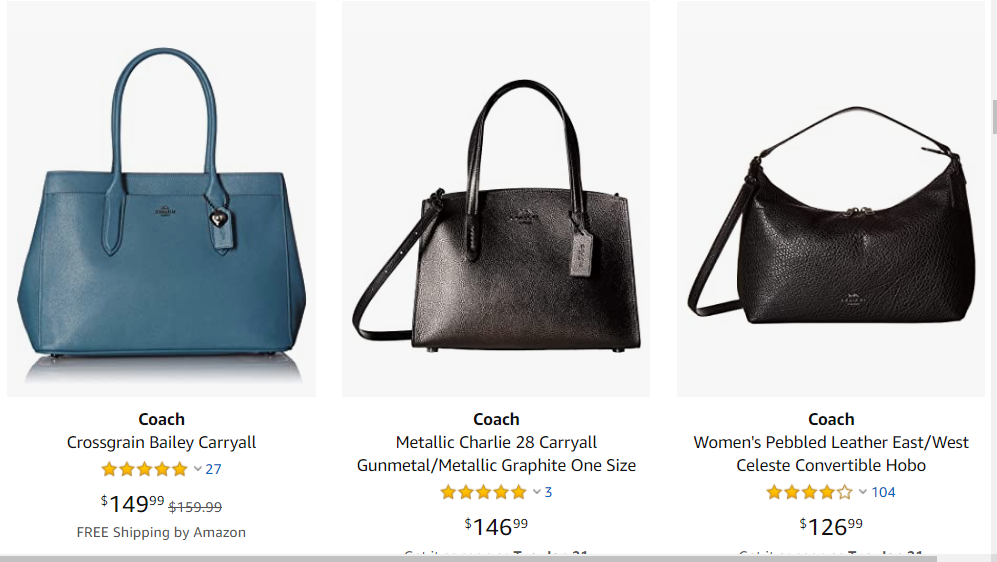Open the five-star rating for Crossgrain Bailey Carryall
The height and width of the screenshot is (562, 997).
144,469
